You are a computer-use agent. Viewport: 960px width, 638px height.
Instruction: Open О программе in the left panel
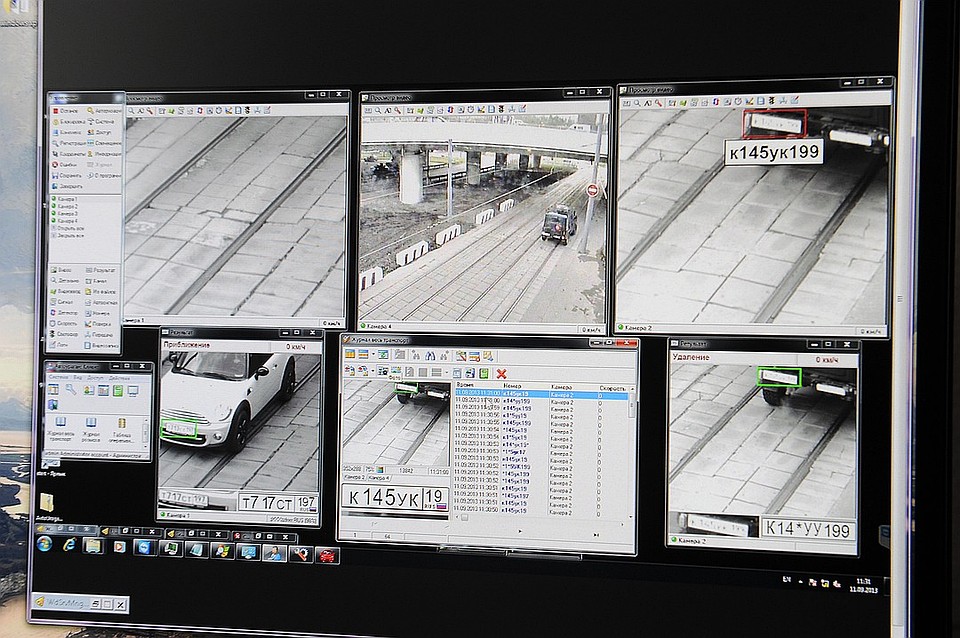pos(105,175)
